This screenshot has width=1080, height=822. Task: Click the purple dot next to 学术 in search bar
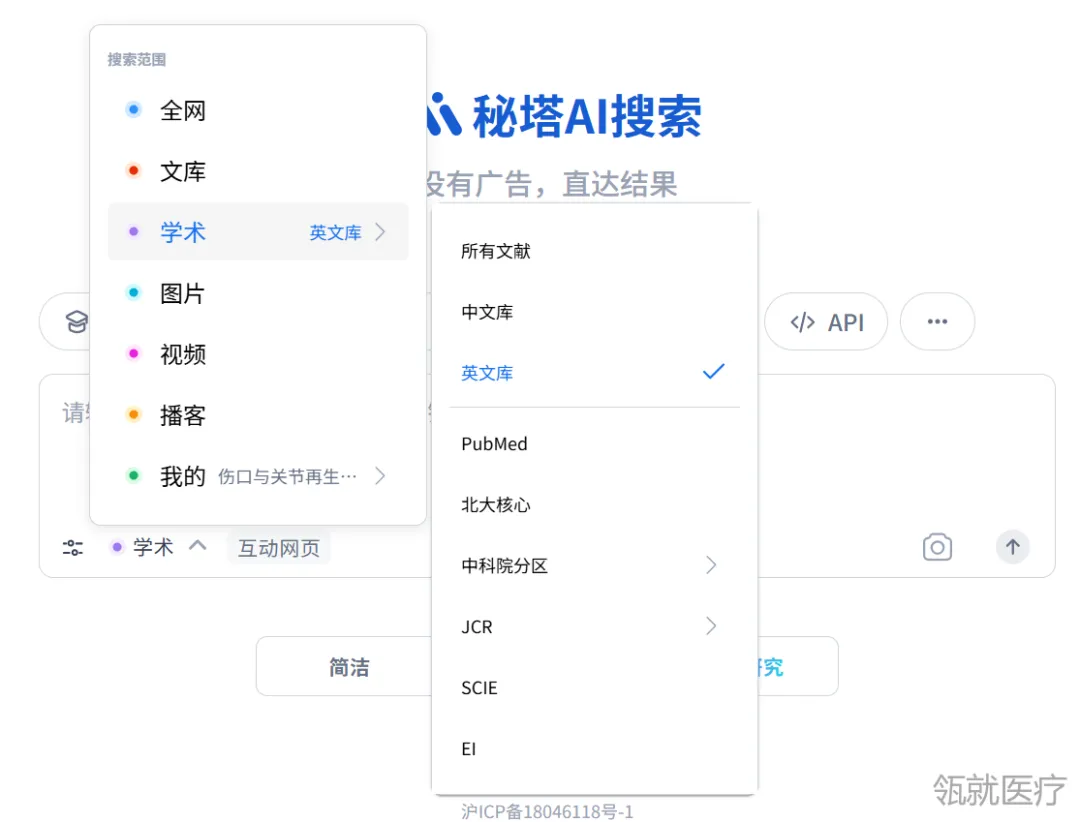pyautogui.click(x=117, y=547)
